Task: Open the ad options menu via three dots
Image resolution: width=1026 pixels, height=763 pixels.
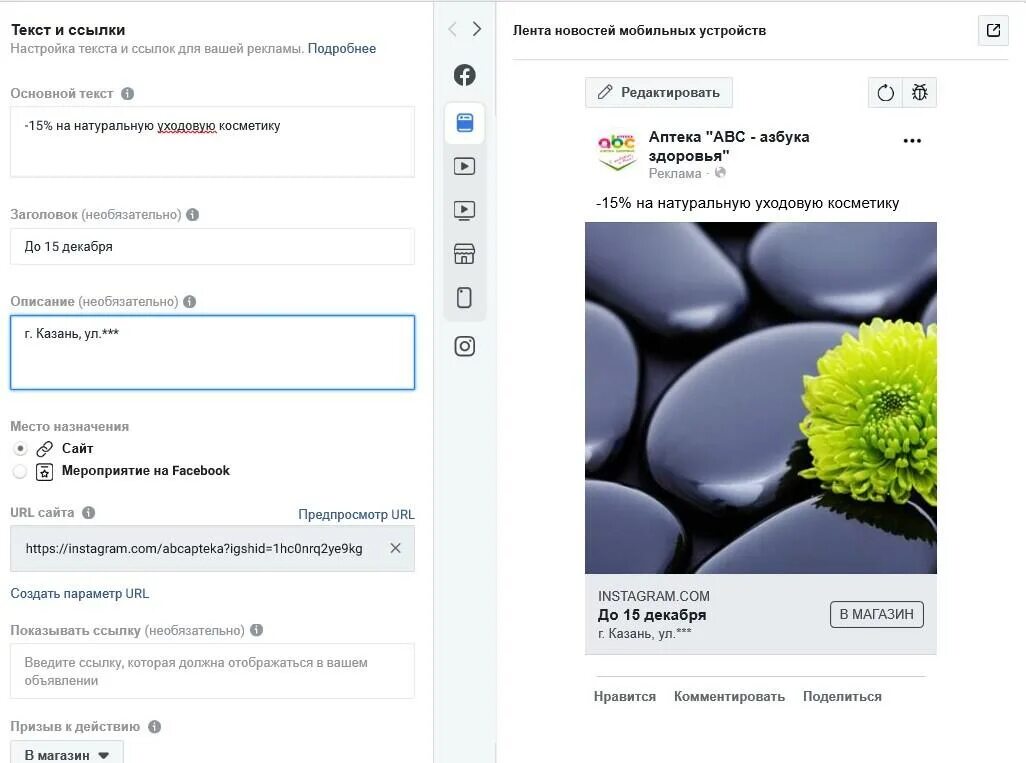Action: click(911, 140)
